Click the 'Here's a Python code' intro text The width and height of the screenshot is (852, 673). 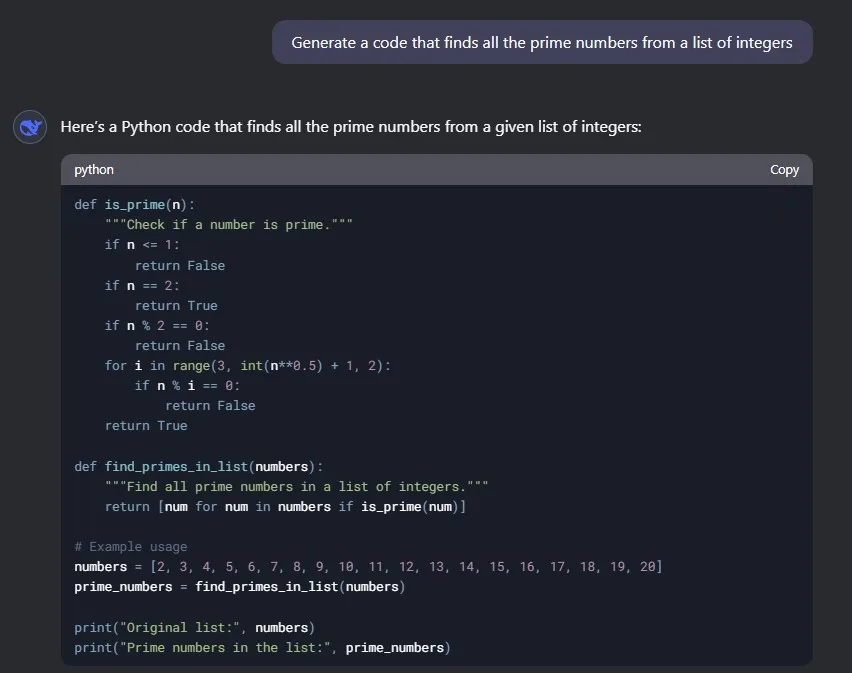coord(351,127)
